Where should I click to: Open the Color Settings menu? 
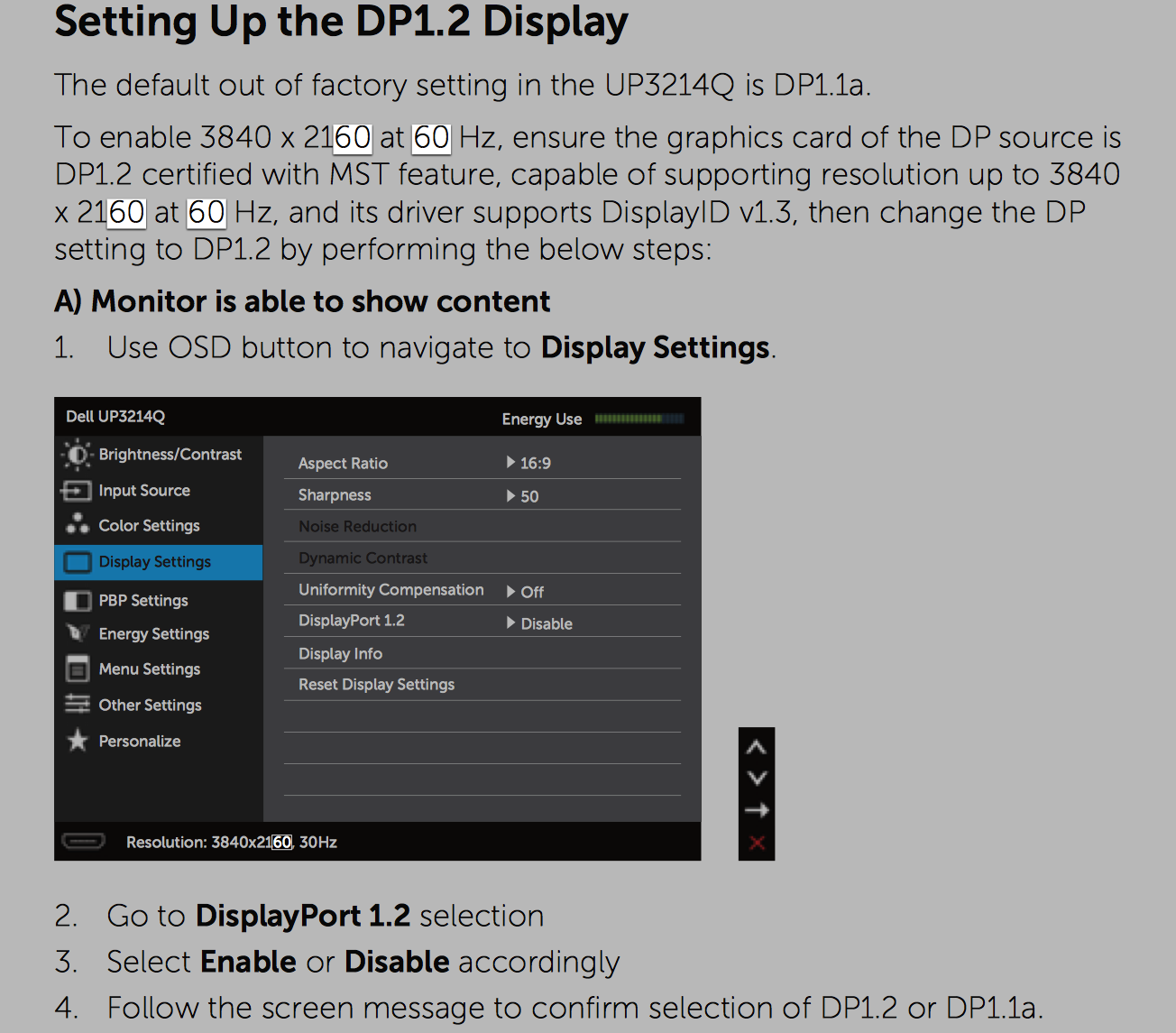(x=159, y=525)
